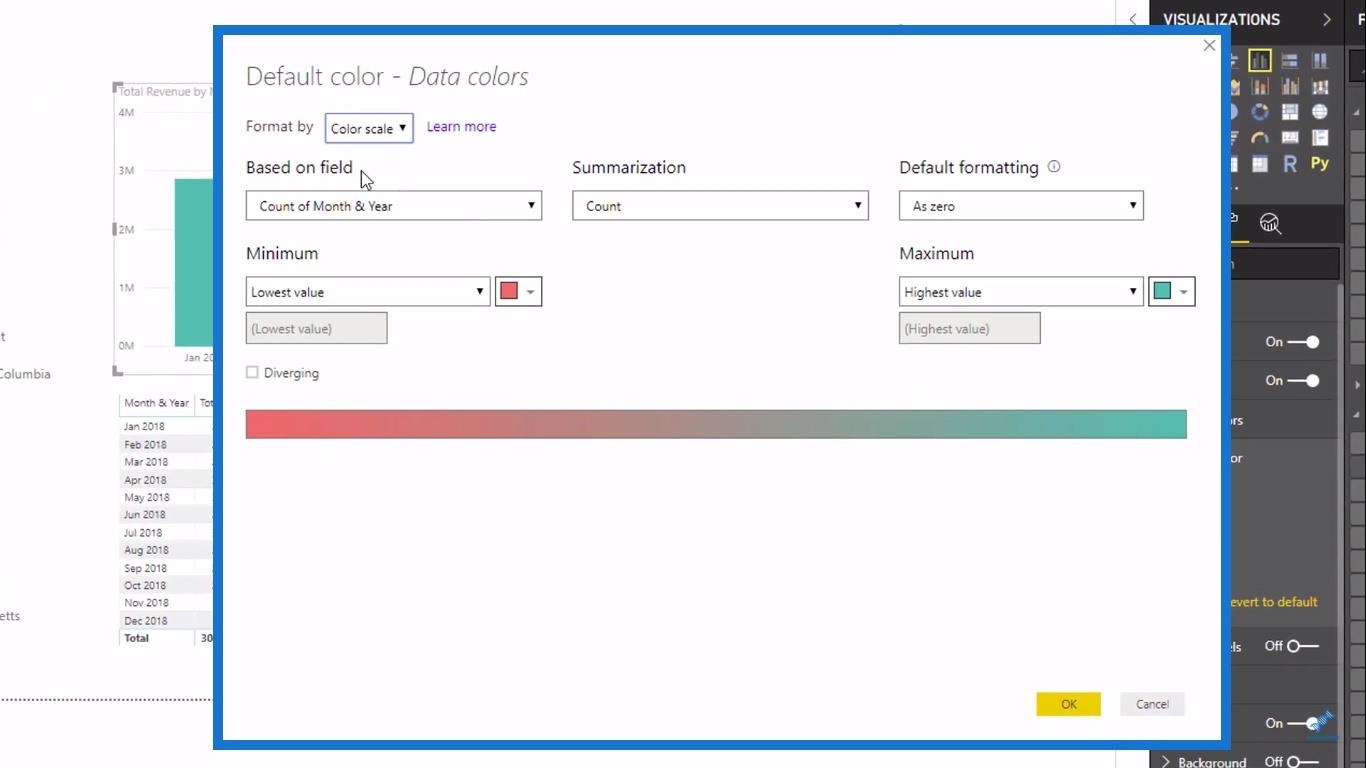Close the Default color dialog with X
The width and height of the screenshot is (1366, 768).
click(x=1209, y=45)
